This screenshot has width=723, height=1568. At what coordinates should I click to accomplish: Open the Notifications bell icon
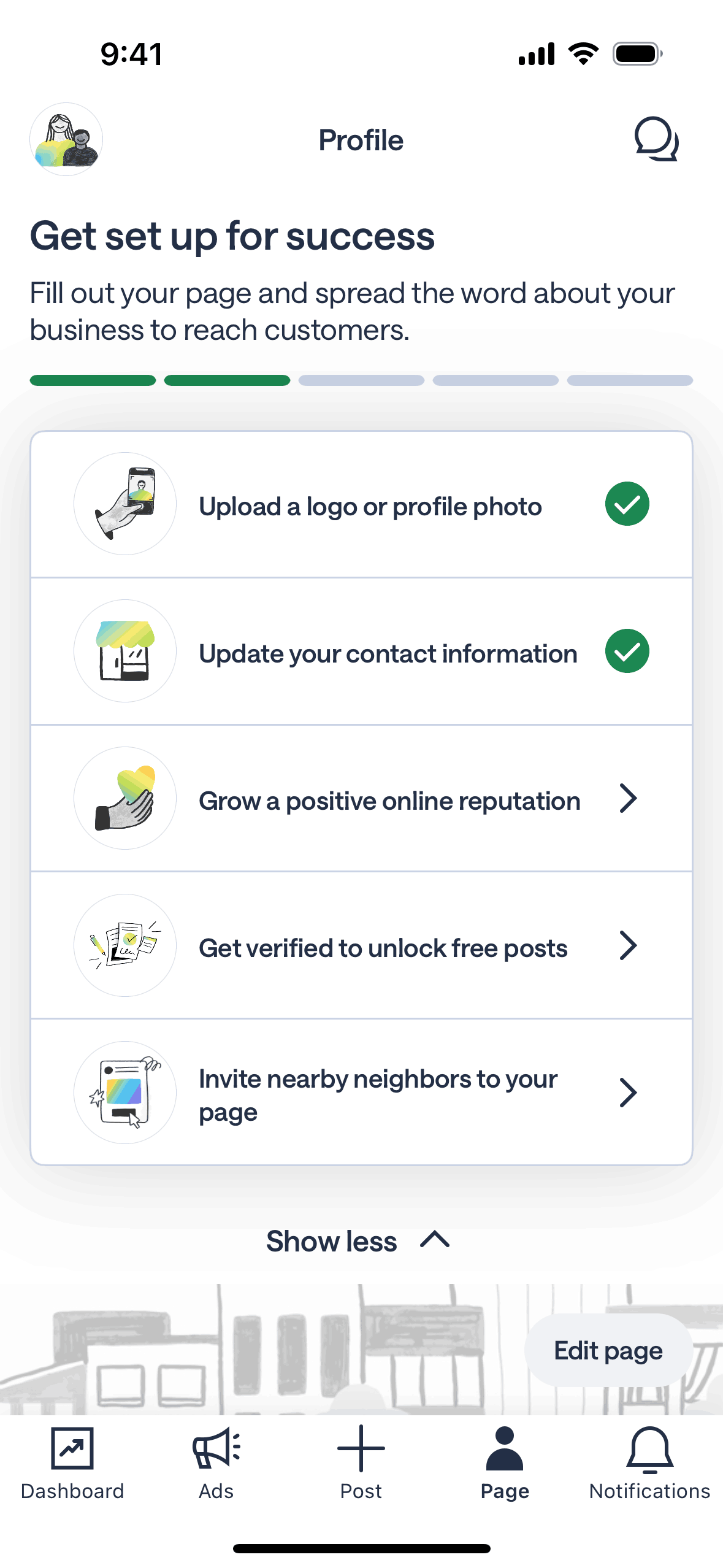649,1462
